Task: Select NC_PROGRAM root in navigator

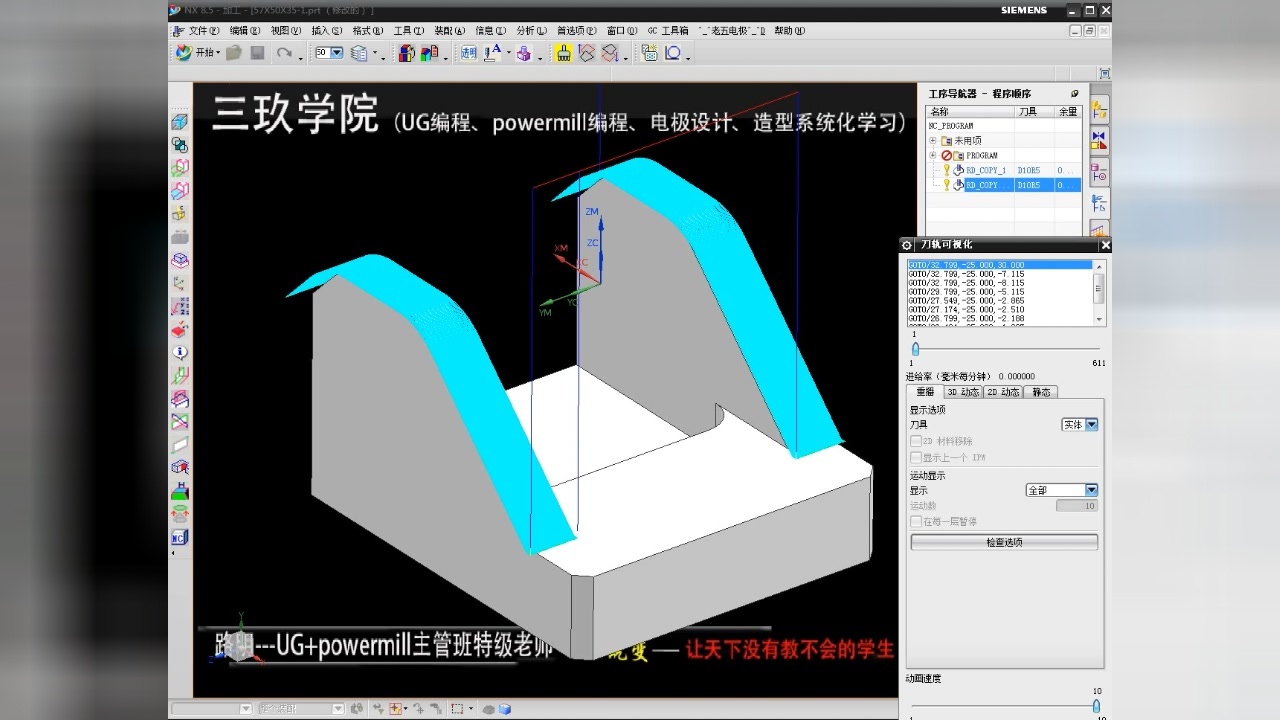Action: 951,126
